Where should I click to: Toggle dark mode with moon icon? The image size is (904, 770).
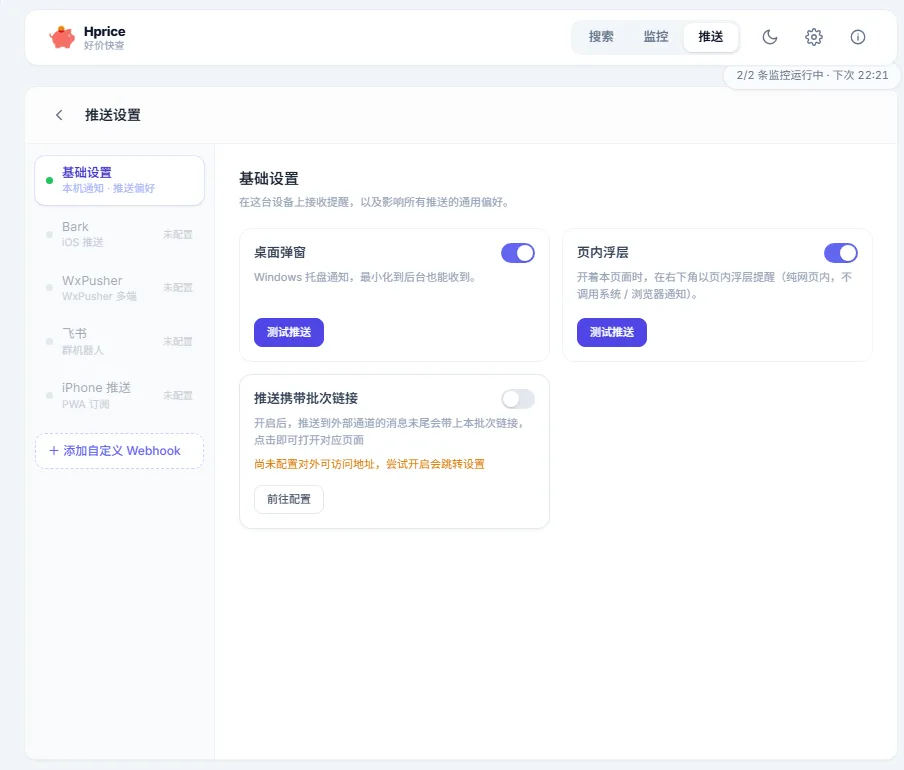click(770, 37)
